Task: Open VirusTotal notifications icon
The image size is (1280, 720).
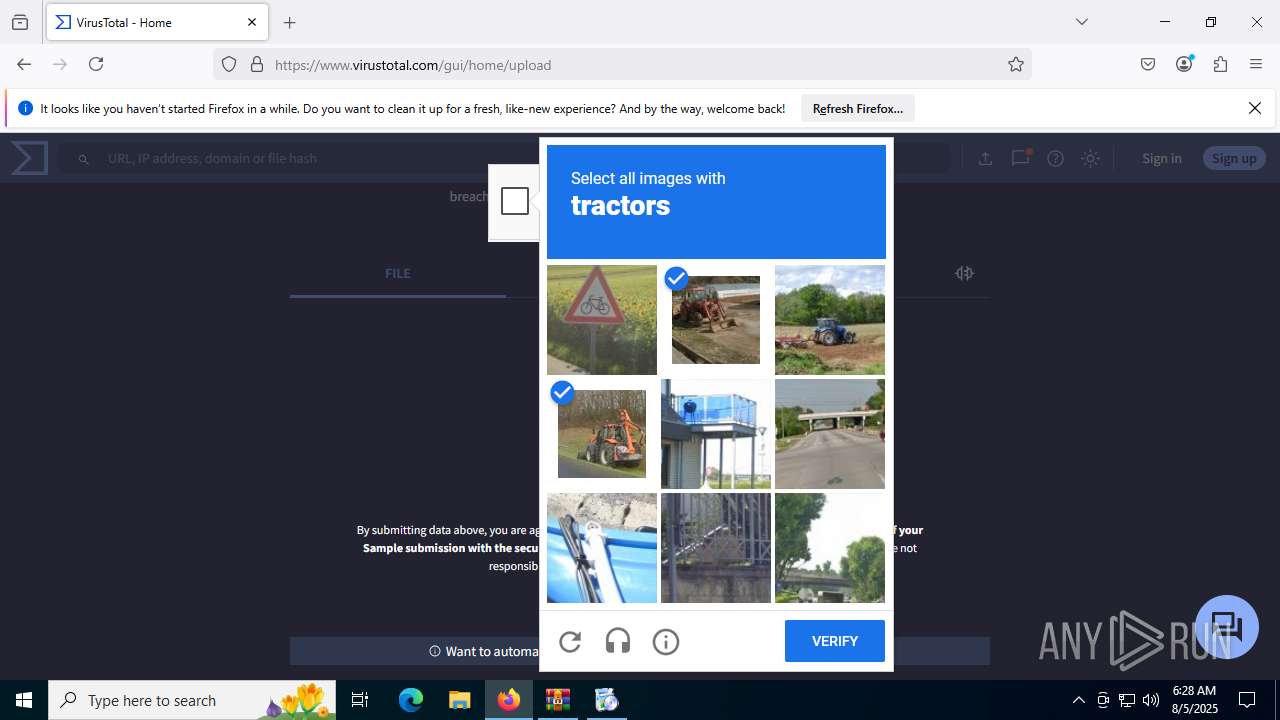Action: [1020, 158]
